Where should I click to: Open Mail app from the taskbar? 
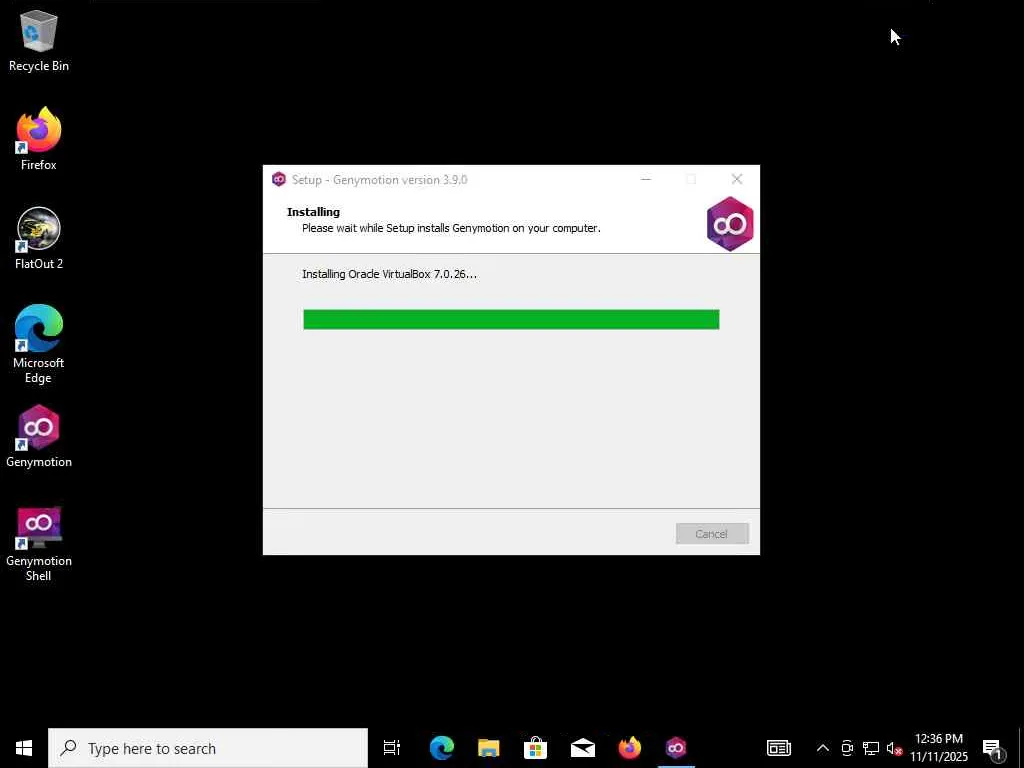tap(583, 748)
